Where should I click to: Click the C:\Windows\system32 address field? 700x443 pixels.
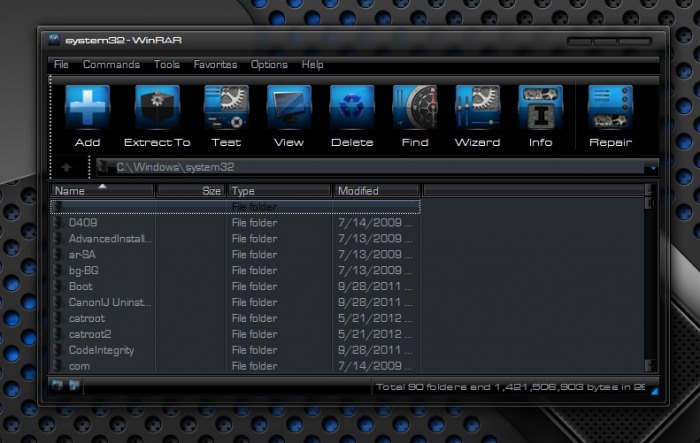tap(375, 167)
